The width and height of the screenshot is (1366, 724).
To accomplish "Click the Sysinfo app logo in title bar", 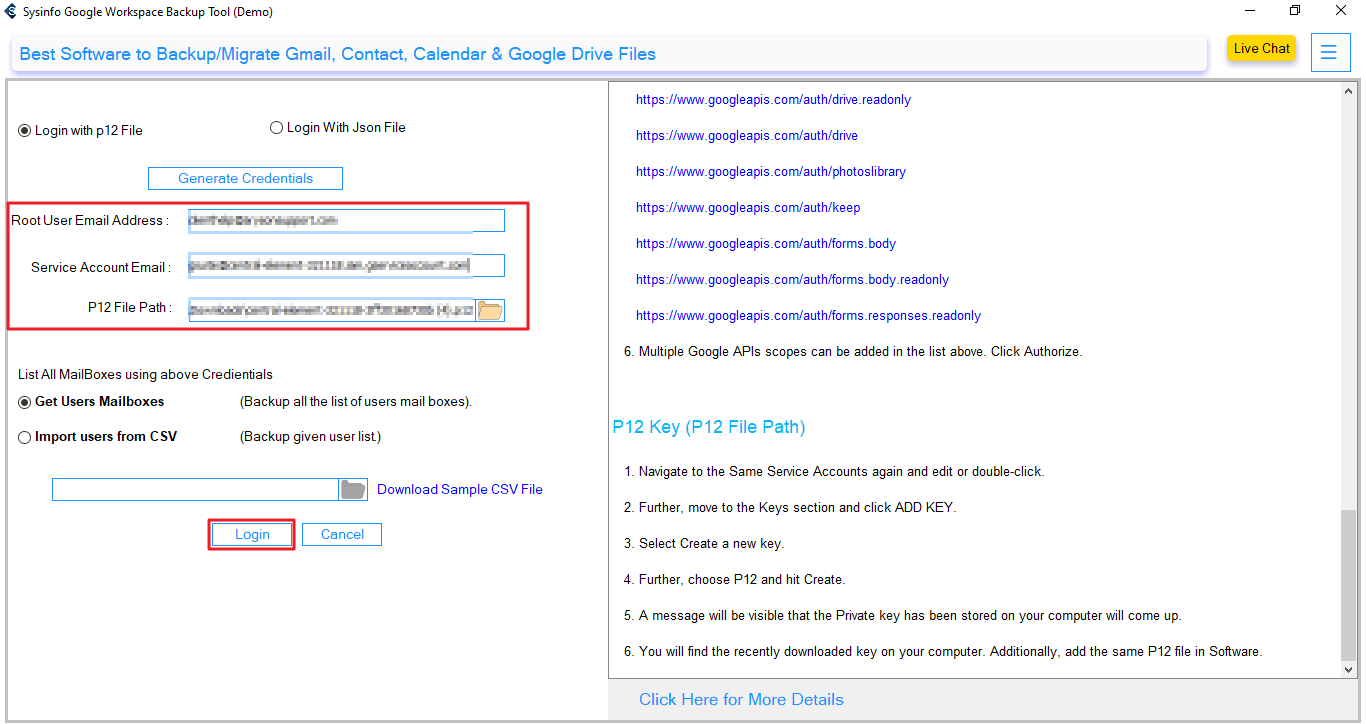I will 11,12.
